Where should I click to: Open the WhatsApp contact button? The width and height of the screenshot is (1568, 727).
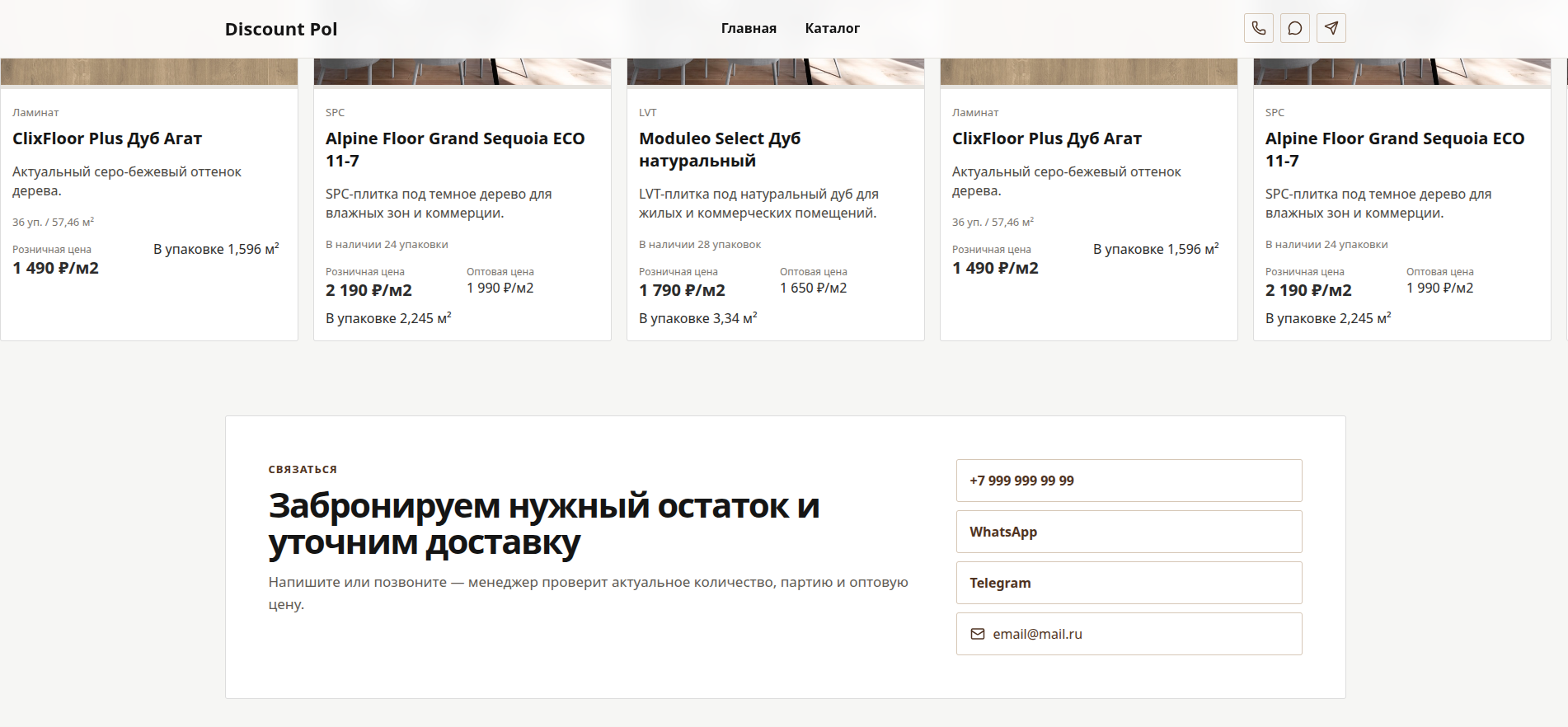click(1129, 532)
